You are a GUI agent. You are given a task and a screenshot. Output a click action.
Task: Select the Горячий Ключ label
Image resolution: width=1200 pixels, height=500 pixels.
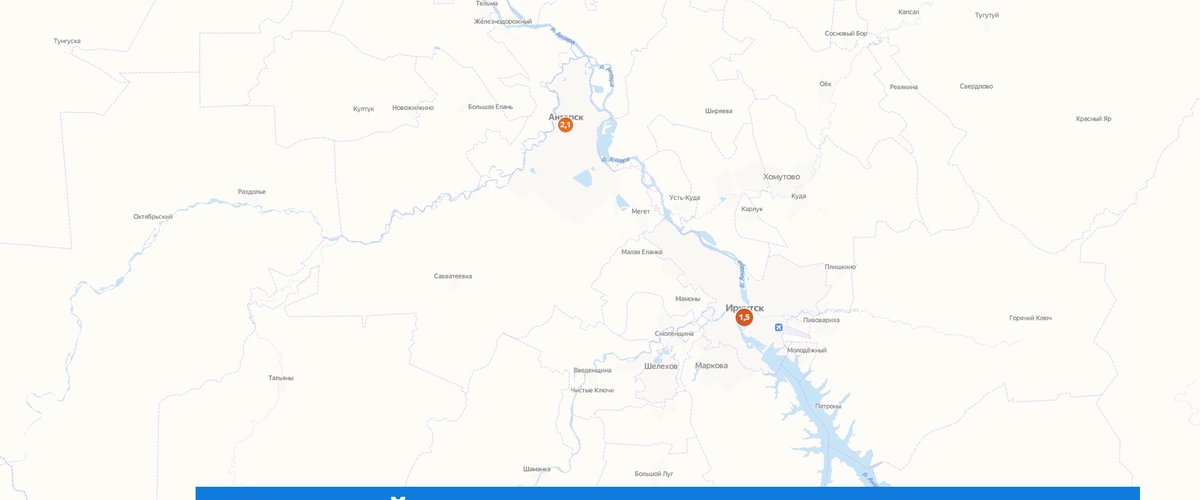pyautogui.click(x=1030, y=318)
